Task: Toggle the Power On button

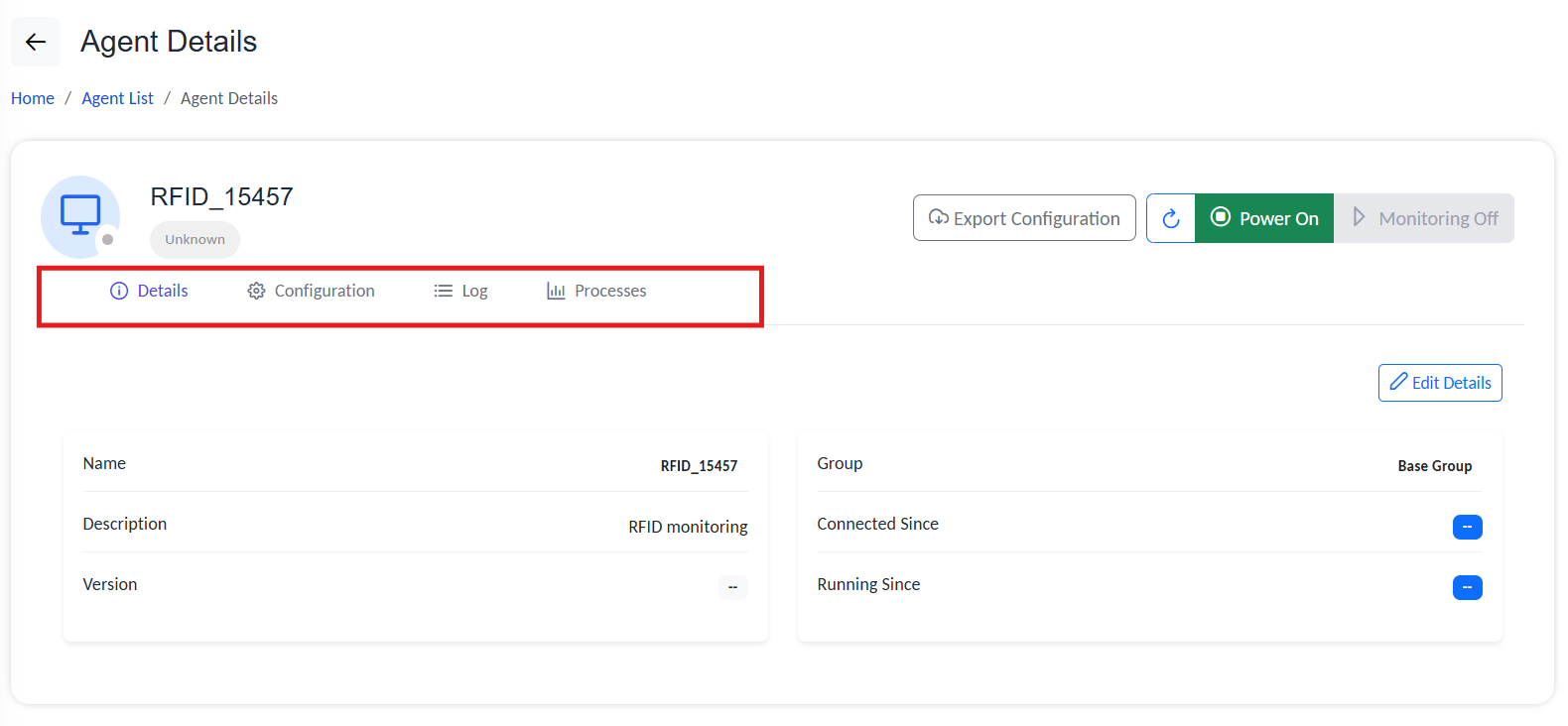Action: pos(1264,218)
